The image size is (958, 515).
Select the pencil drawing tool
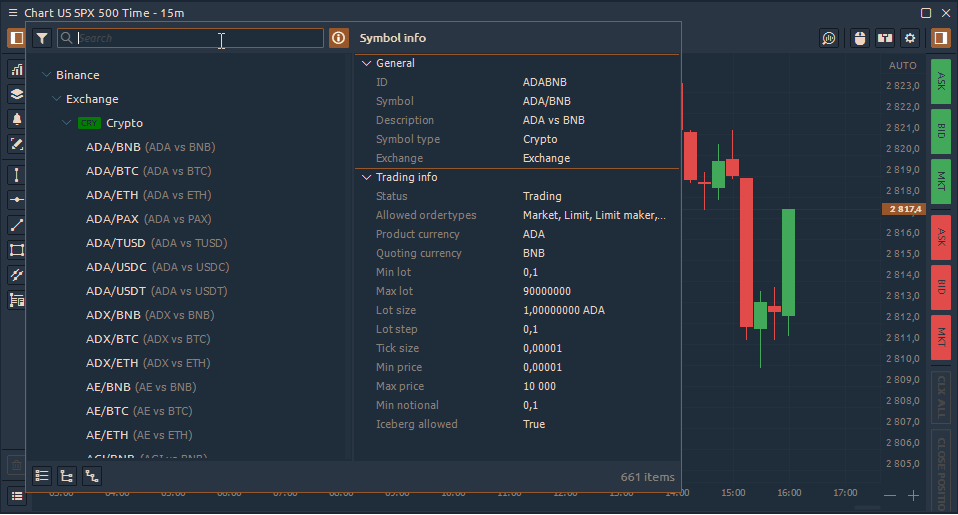[16, 144]
